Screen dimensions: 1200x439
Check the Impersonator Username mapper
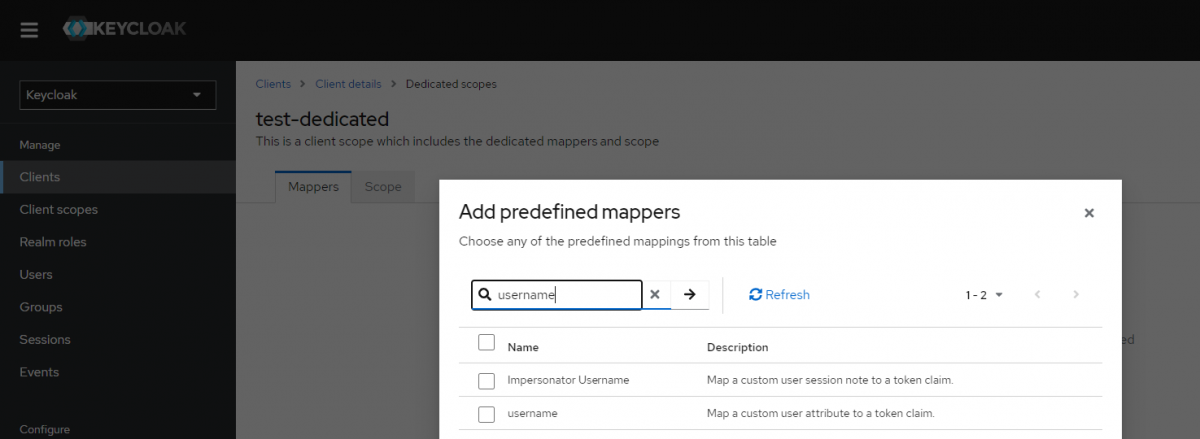pos(487,381)
